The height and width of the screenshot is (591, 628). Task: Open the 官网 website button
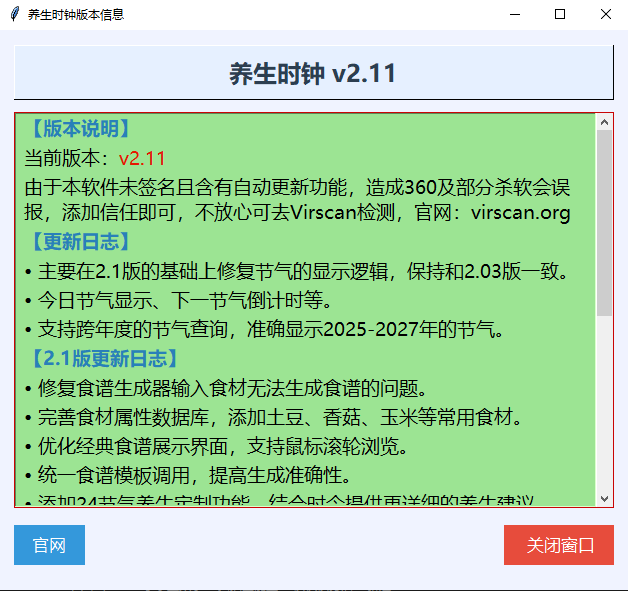tap(49, 545)
